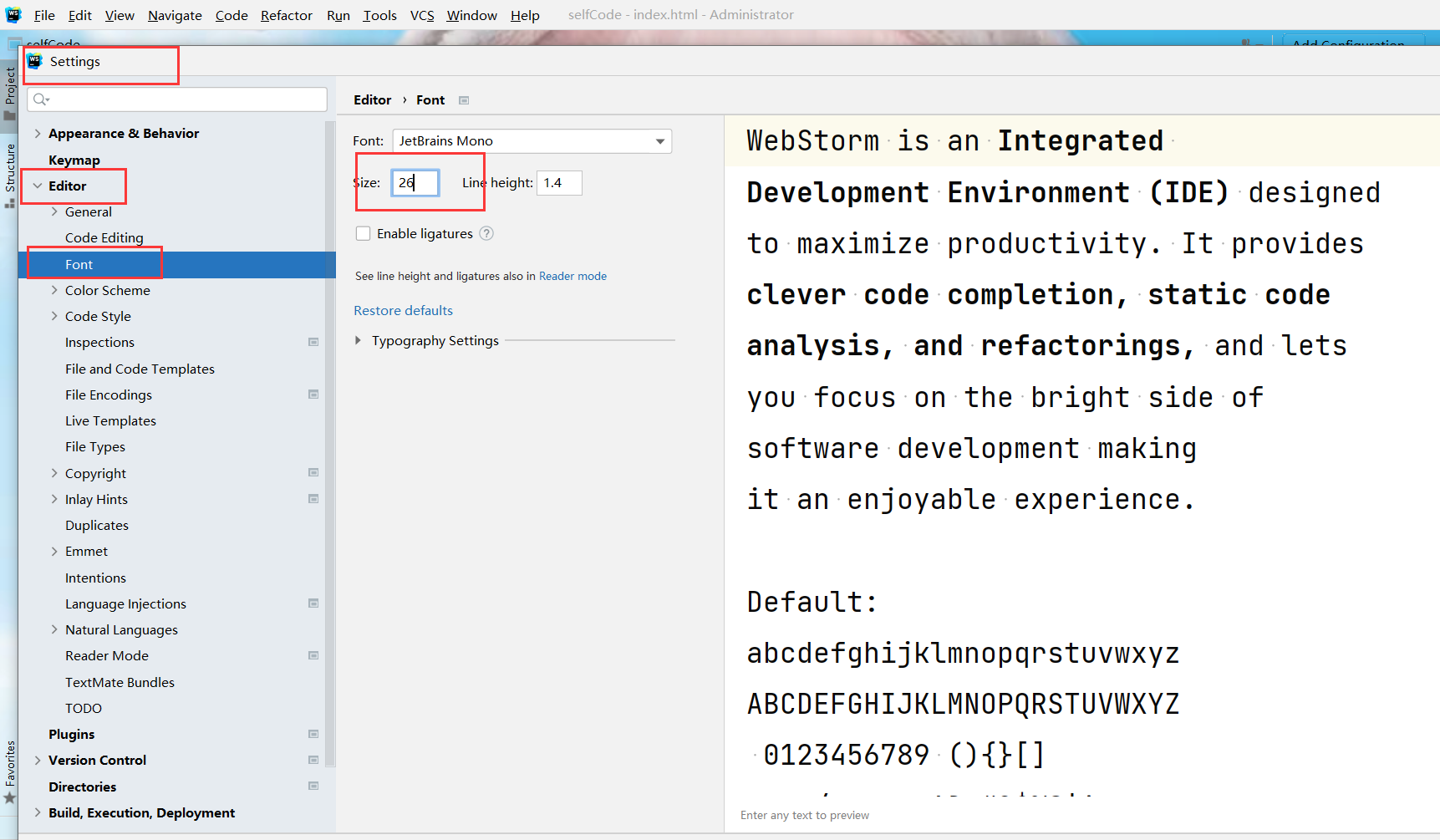Open the Navigate menu
This screenshot has width=1440, height=840.
(x=174, y=14)
